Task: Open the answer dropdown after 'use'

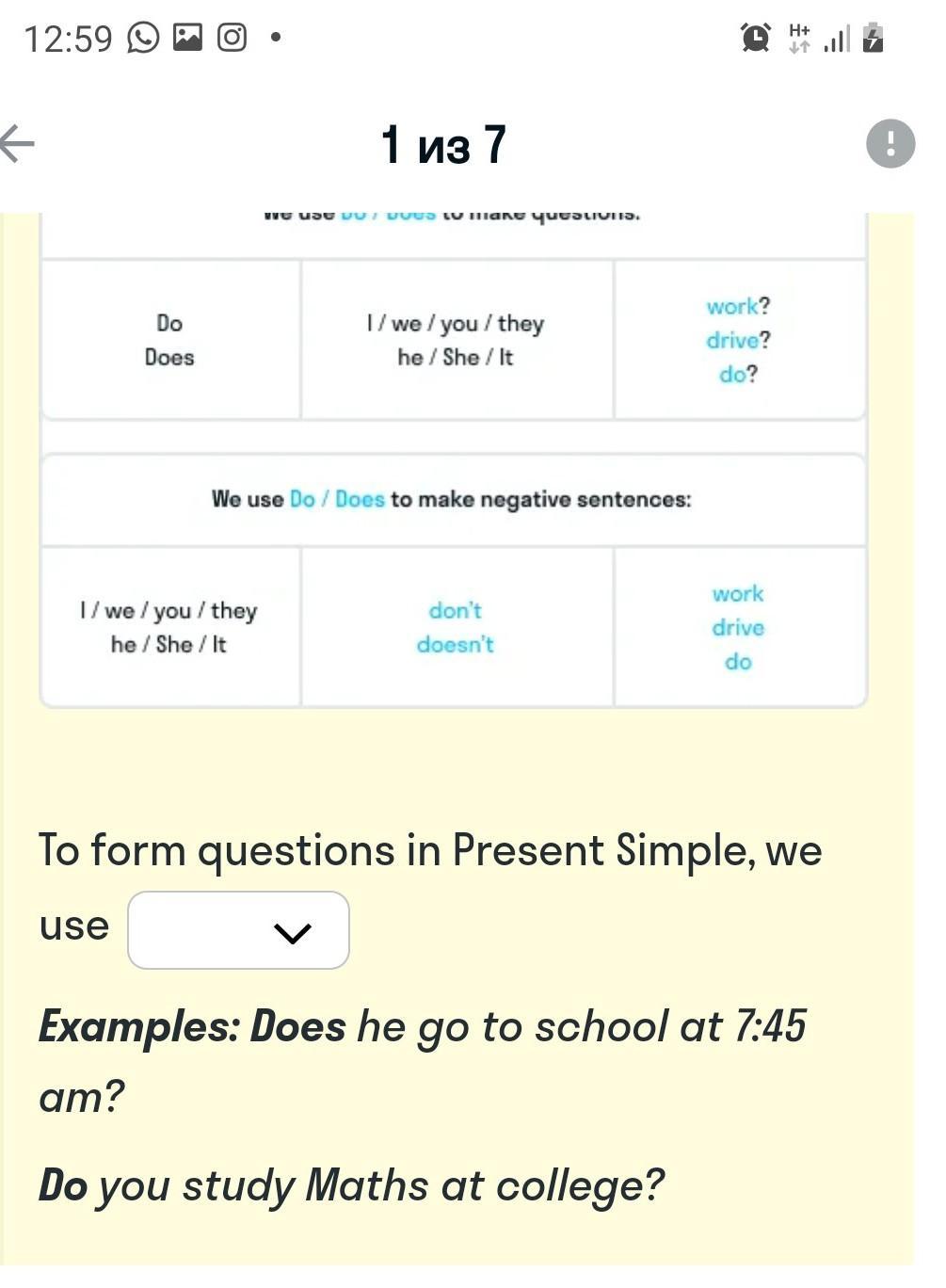Action: tap(238, 930)
